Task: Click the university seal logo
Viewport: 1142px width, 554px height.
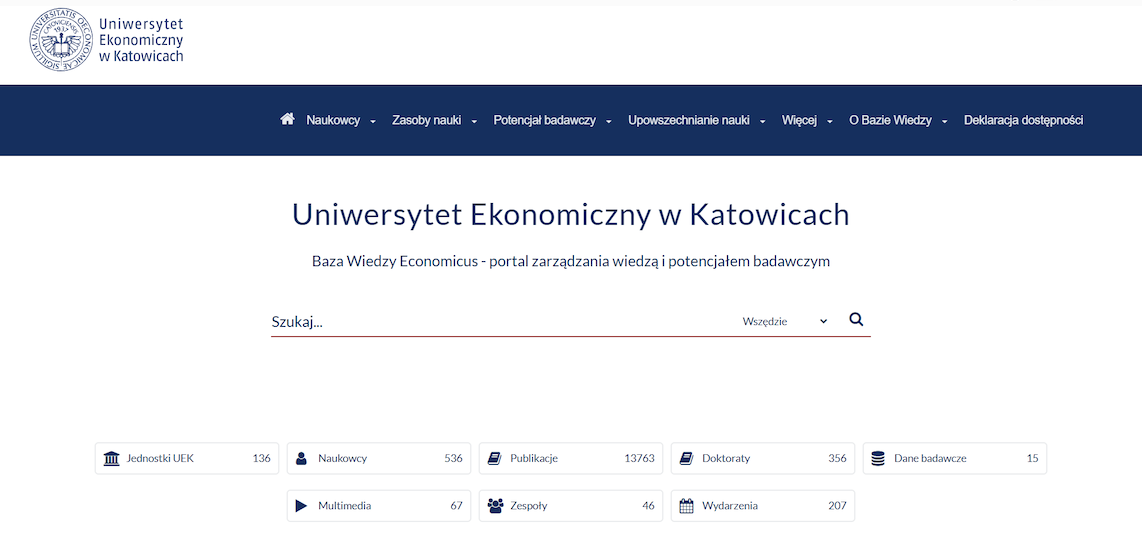Action: coord(61,40)
